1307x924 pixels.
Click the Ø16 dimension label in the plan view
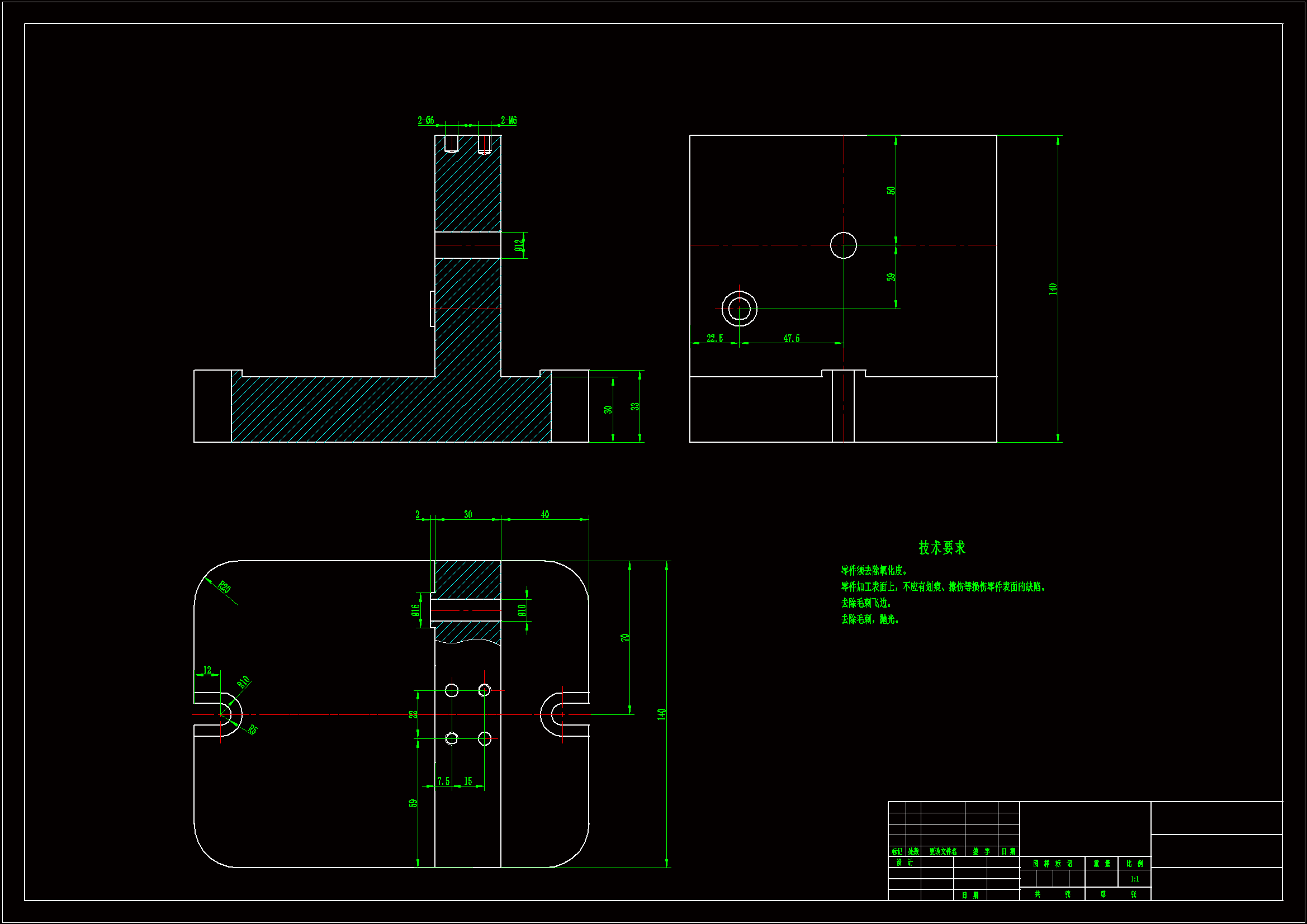coord(415,610)
